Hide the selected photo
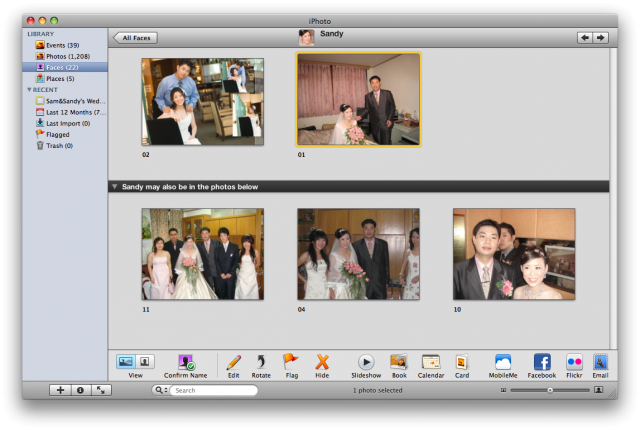 click(x=321, y=362)
